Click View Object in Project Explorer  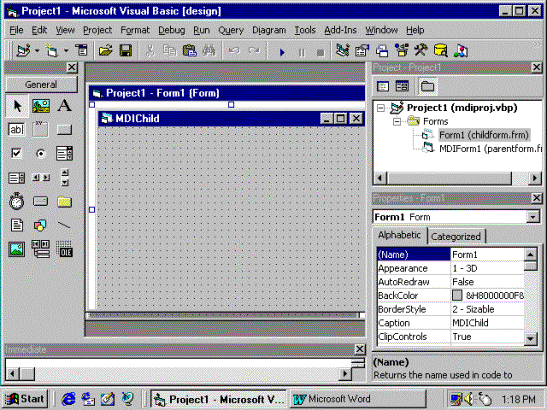pos(402,86)
